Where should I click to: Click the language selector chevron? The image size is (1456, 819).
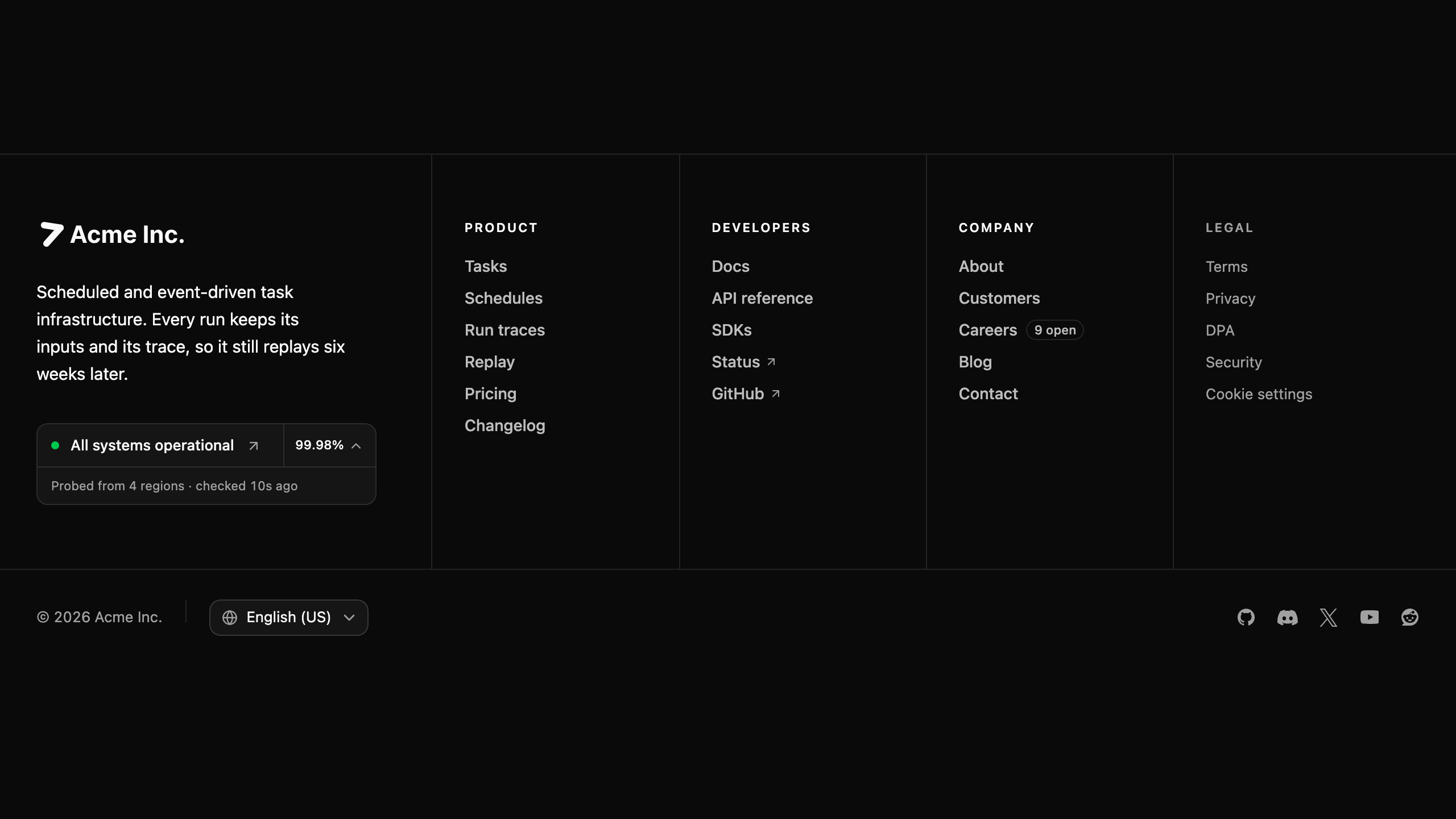(349, 618)
